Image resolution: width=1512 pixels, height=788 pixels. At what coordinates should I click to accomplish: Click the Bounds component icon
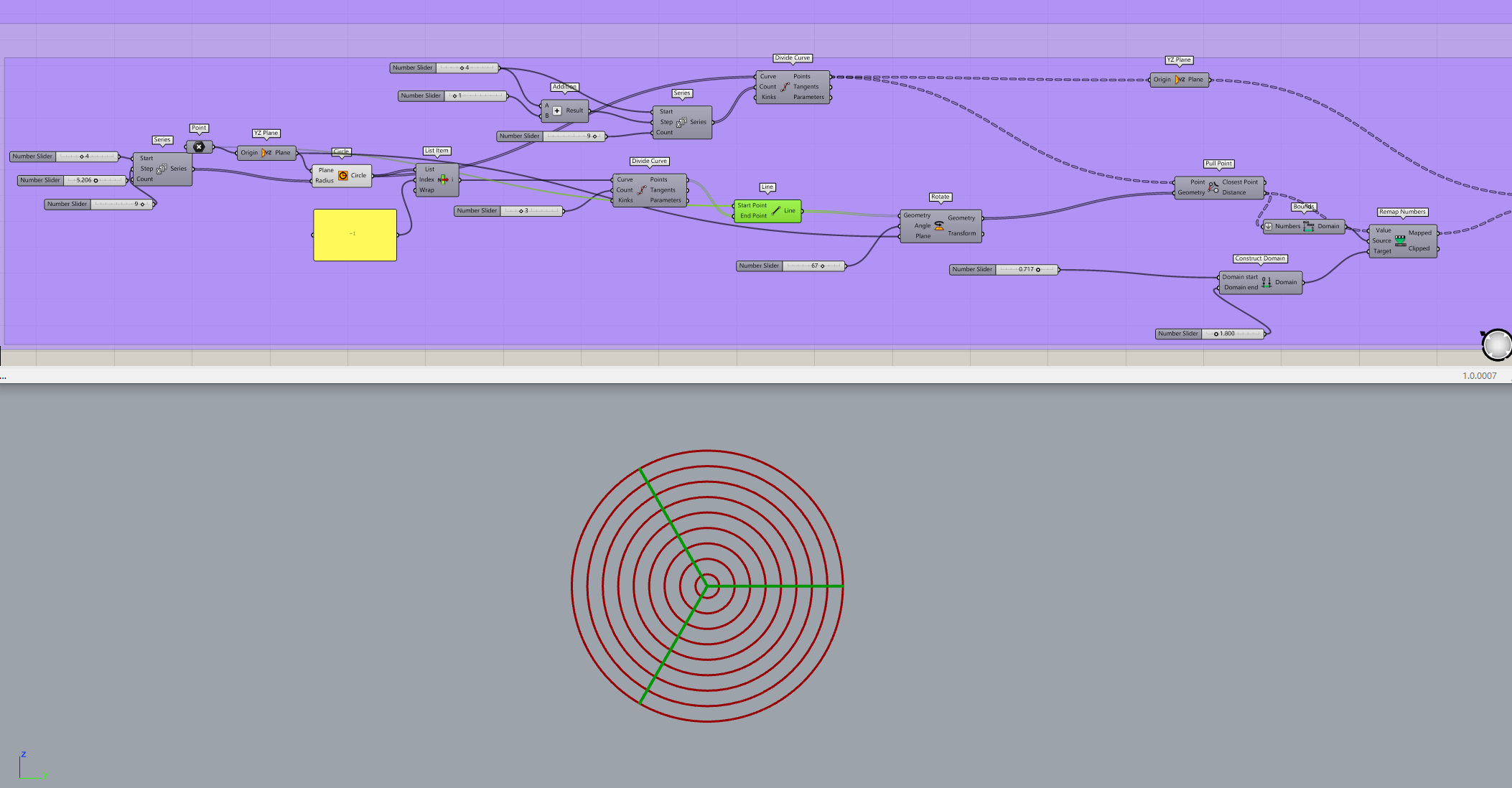[x=1309, y=226]
